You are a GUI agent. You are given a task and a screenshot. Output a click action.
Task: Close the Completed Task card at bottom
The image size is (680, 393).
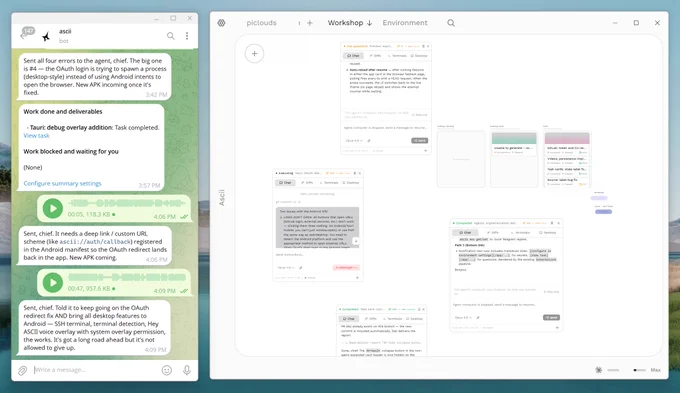tap(424, 309)
